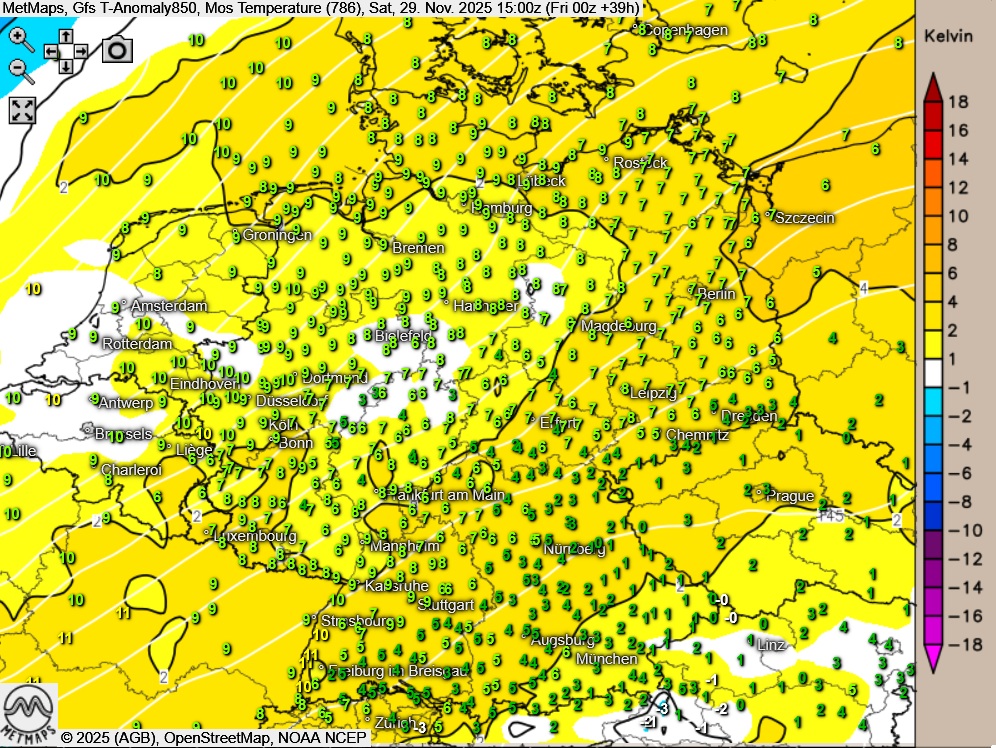Click the München city label

pos(607,659)
